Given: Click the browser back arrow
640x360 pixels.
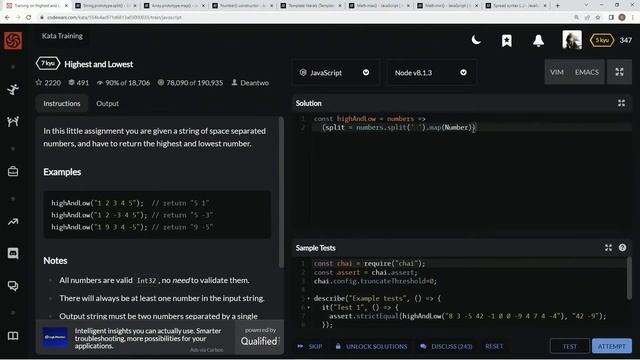Looking at the screenshot, I should point(7,17).
